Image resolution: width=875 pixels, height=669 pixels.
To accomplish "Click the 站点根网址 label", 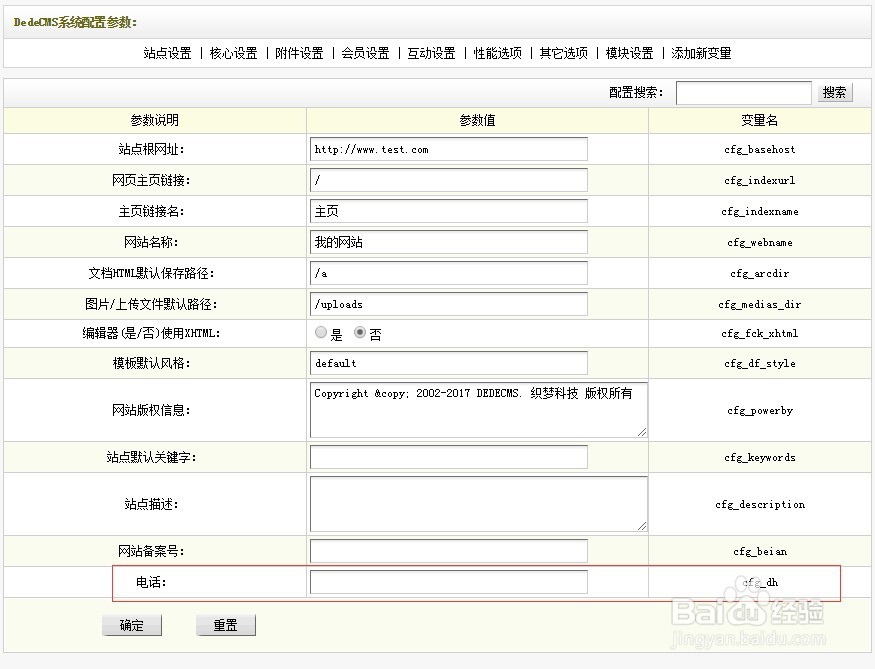I will click(151, 149).
